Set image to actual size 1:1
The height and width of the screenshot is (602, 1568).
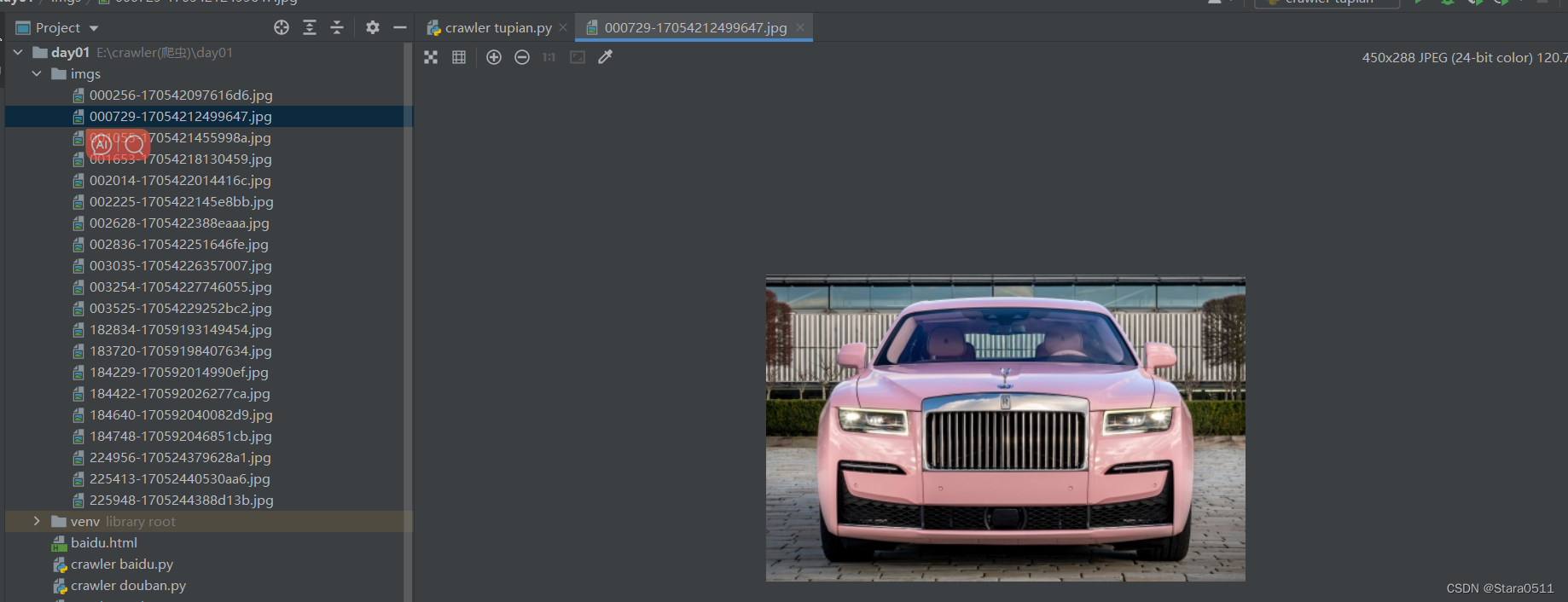[549, 57]
